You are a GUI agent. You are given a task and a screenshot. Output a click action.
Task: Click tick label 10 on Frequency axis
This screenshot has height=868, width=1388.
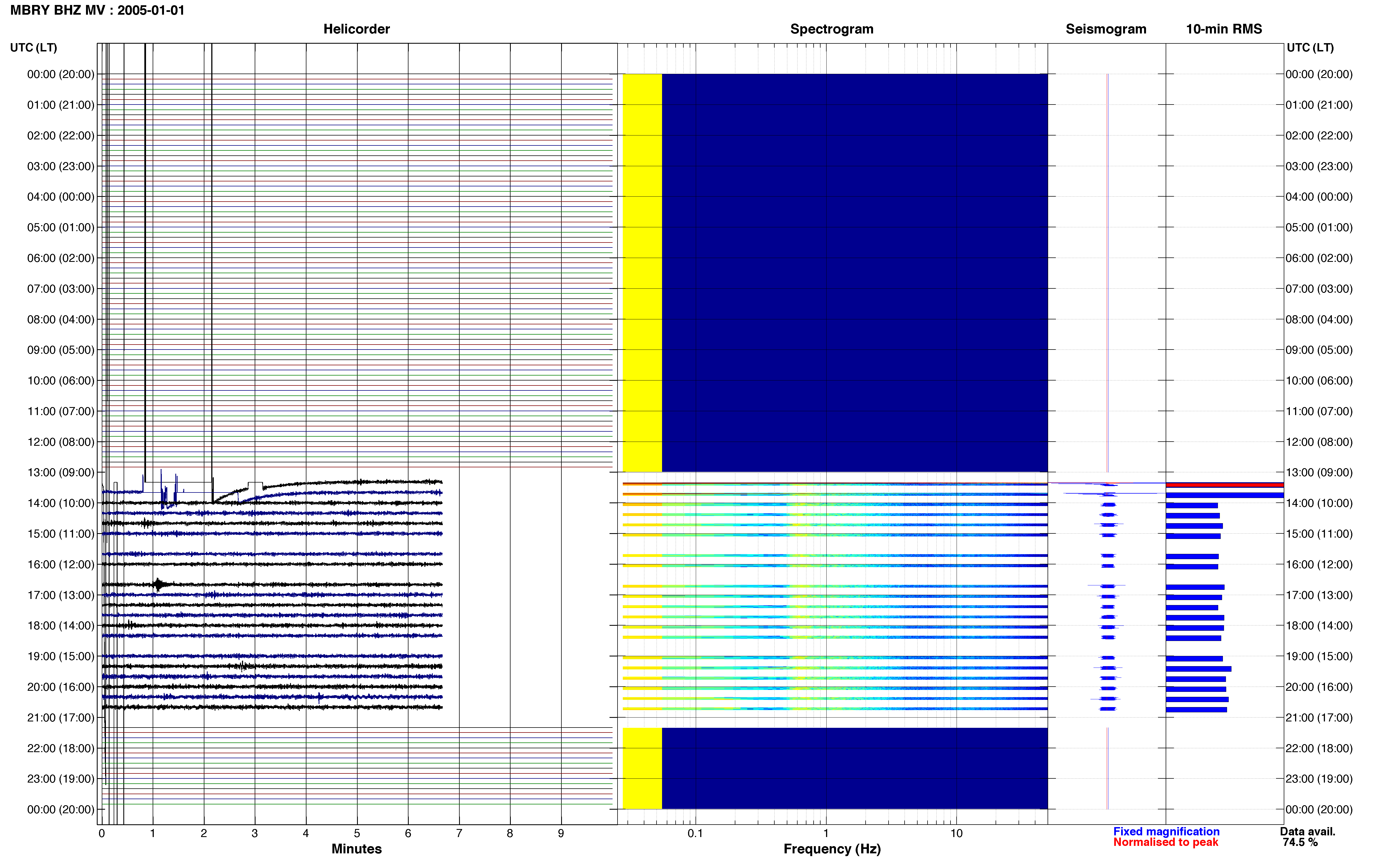click(956, 833)
